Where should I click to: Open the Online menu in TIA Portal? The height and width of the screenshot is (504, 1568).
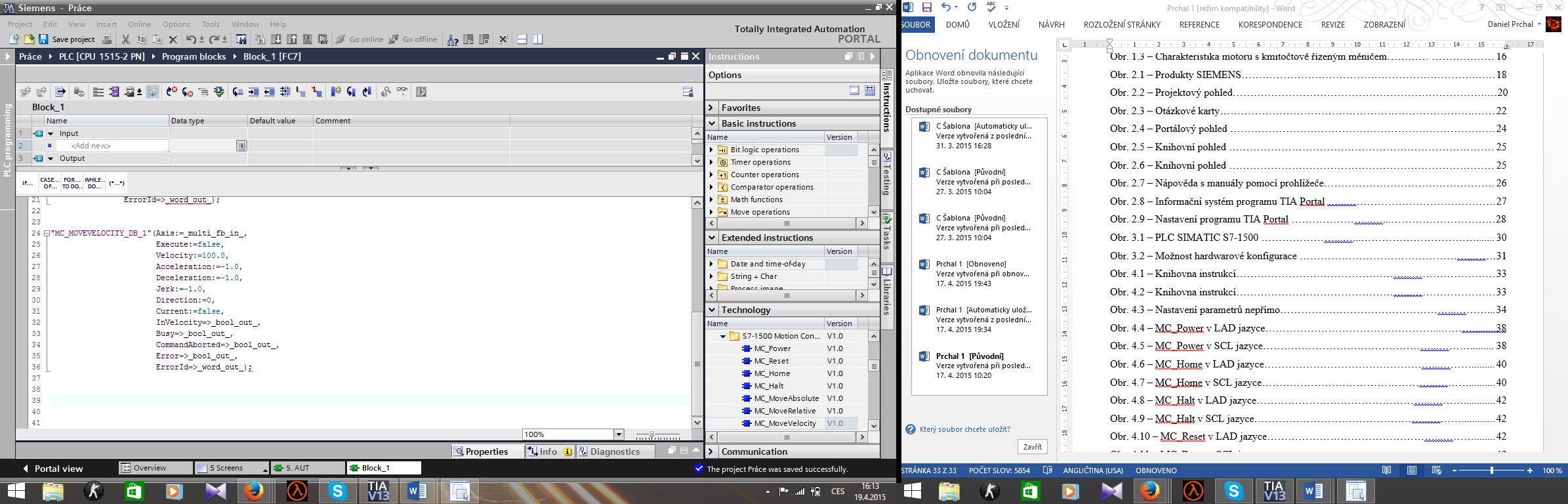tap(140, 24)
